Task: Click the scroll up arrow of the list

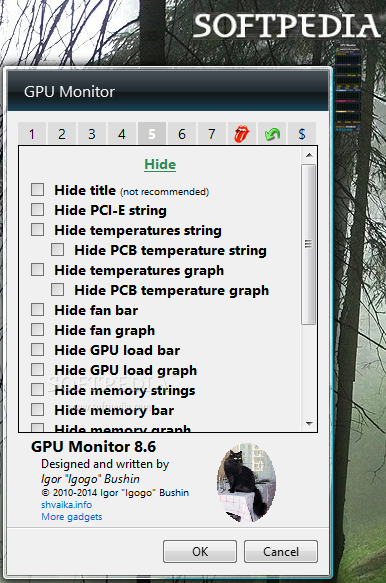Action: (x=309, y=155)
